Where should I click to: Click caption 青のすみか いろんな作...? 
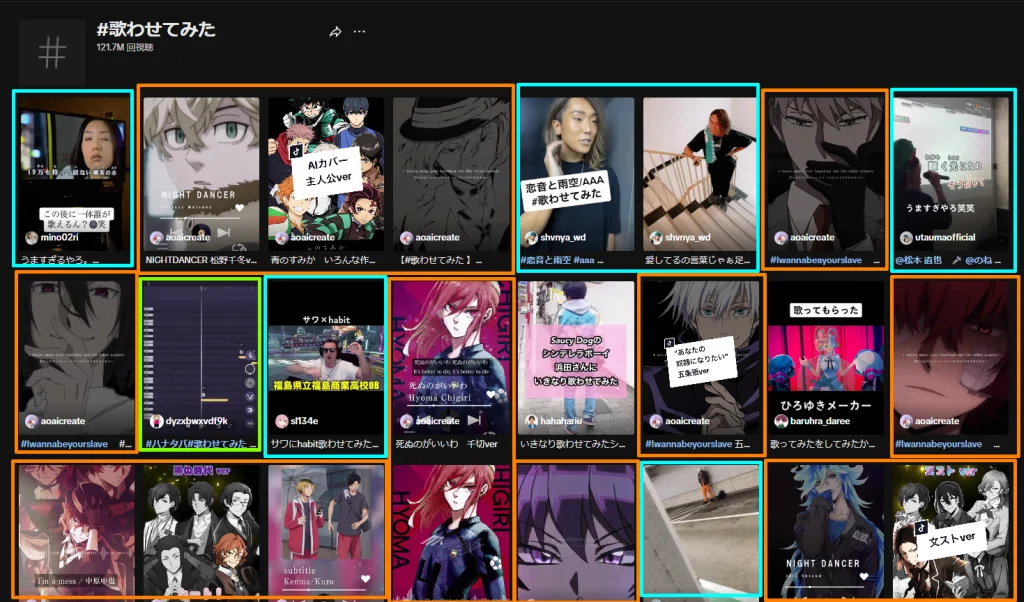(x=323, y=260)
